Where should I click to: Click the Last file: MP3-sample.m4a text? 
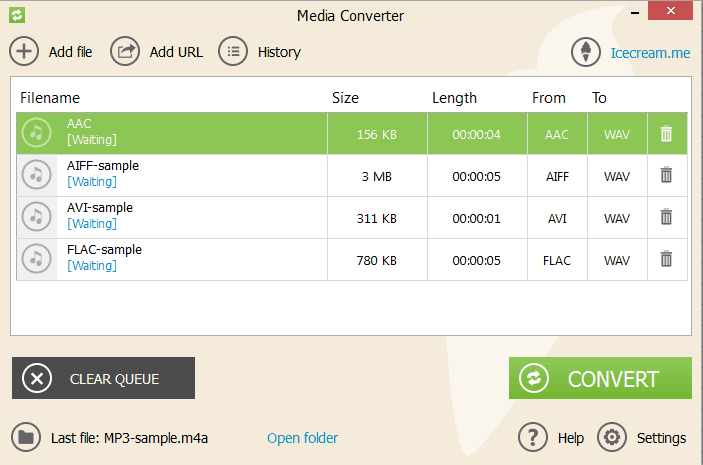tap(129, 438)
